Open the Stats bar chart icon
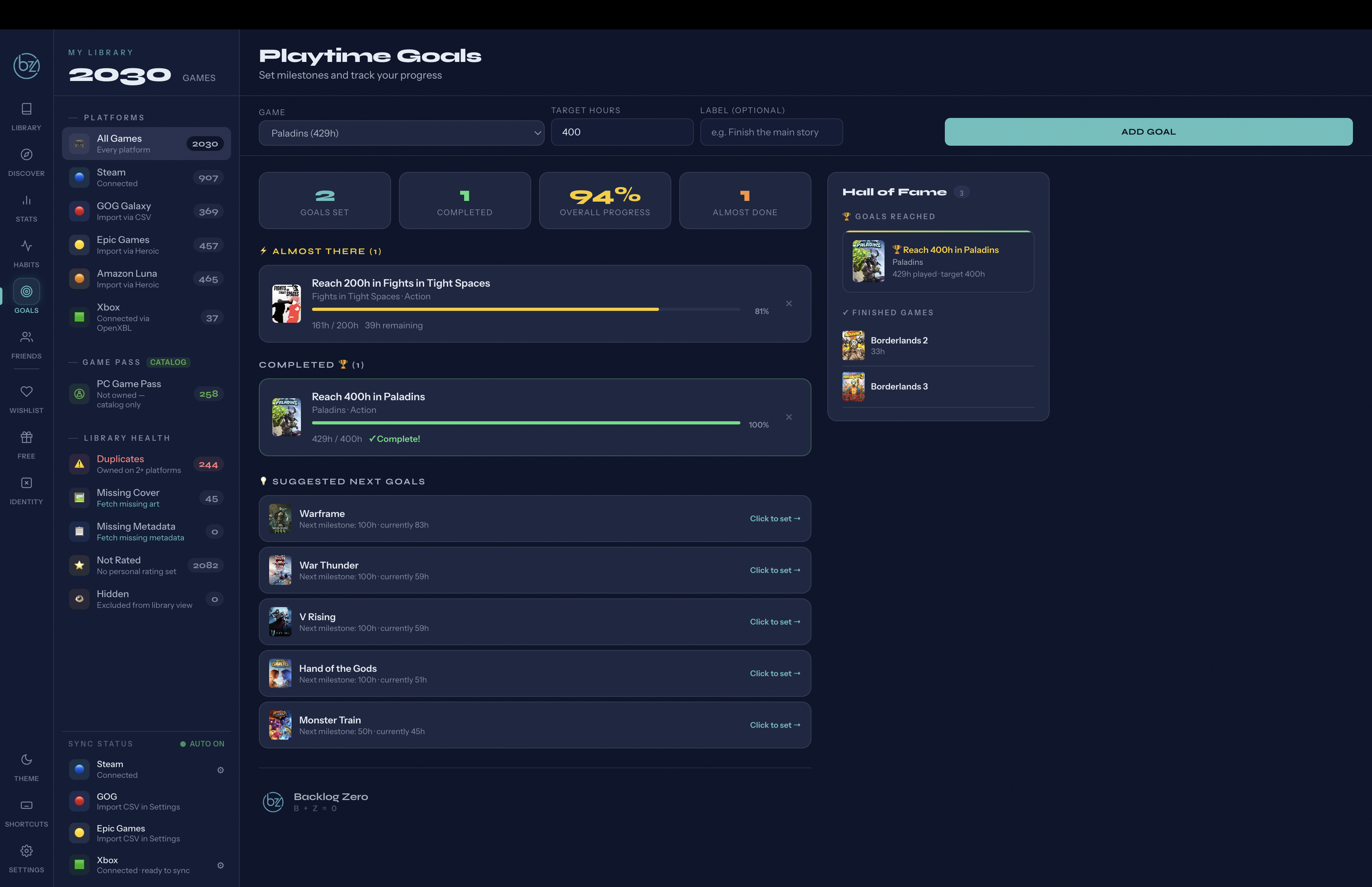Screen dimensions: 1372x887 [x=27, y=200]
